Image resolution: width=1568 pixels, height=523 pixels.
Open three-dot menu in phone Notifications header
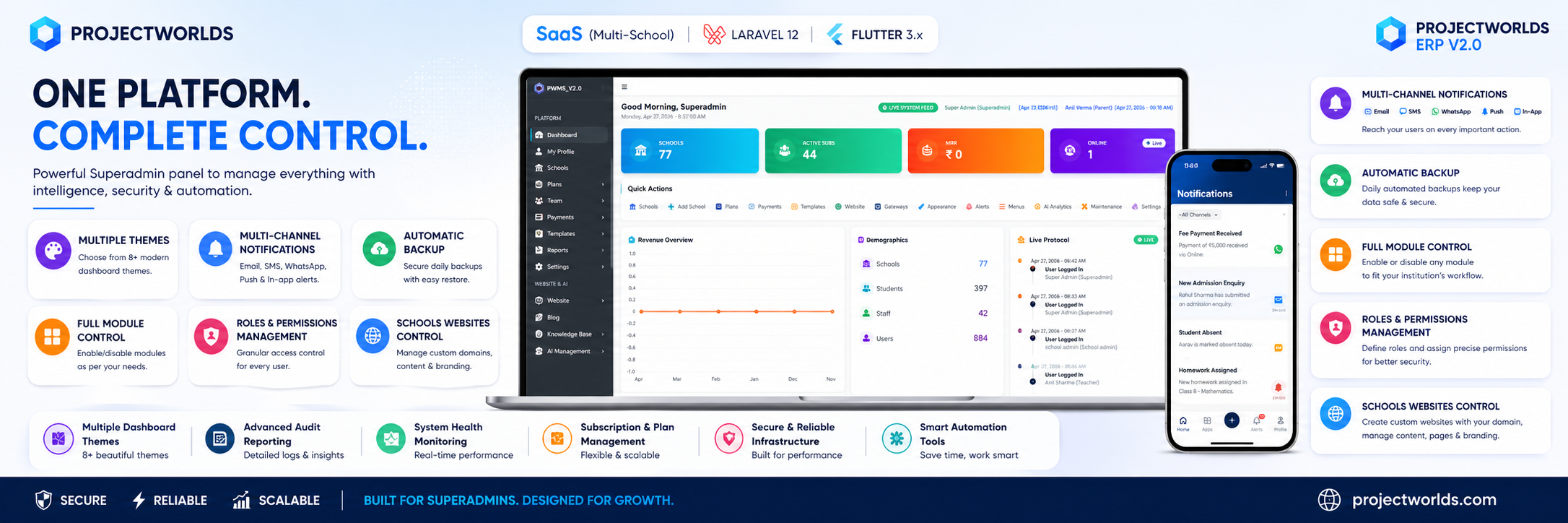tap(1286, 194)
